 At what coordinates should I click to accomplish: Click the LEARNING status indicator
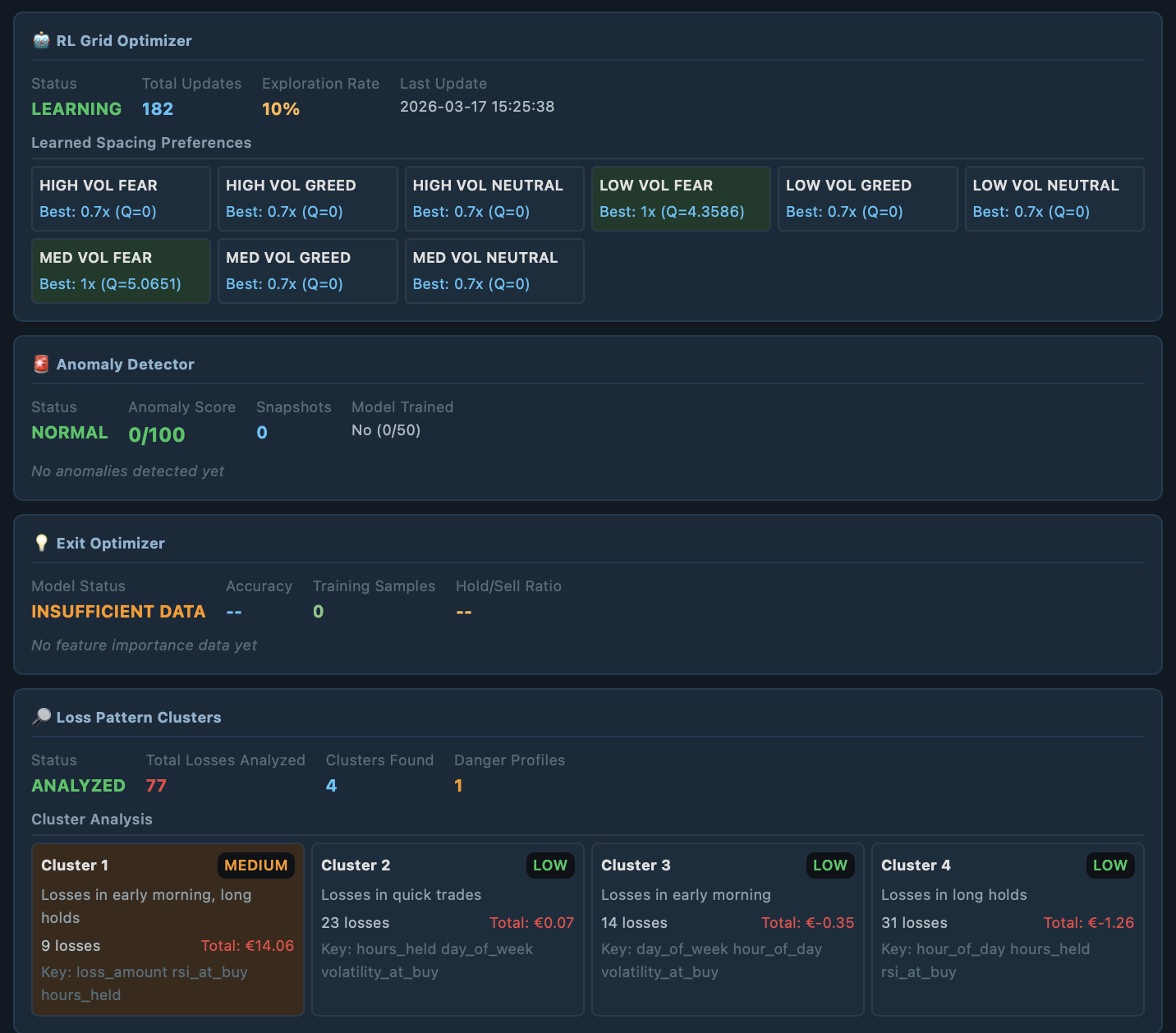click(76, 108)
